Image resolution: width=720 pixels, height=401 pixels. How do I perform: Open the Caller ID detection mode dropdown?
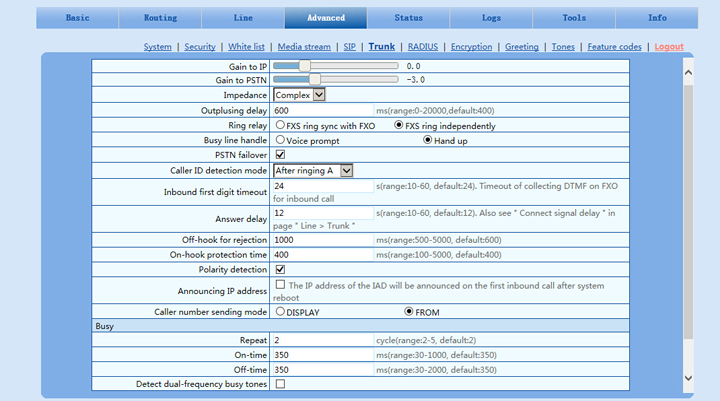click(314, 171)
